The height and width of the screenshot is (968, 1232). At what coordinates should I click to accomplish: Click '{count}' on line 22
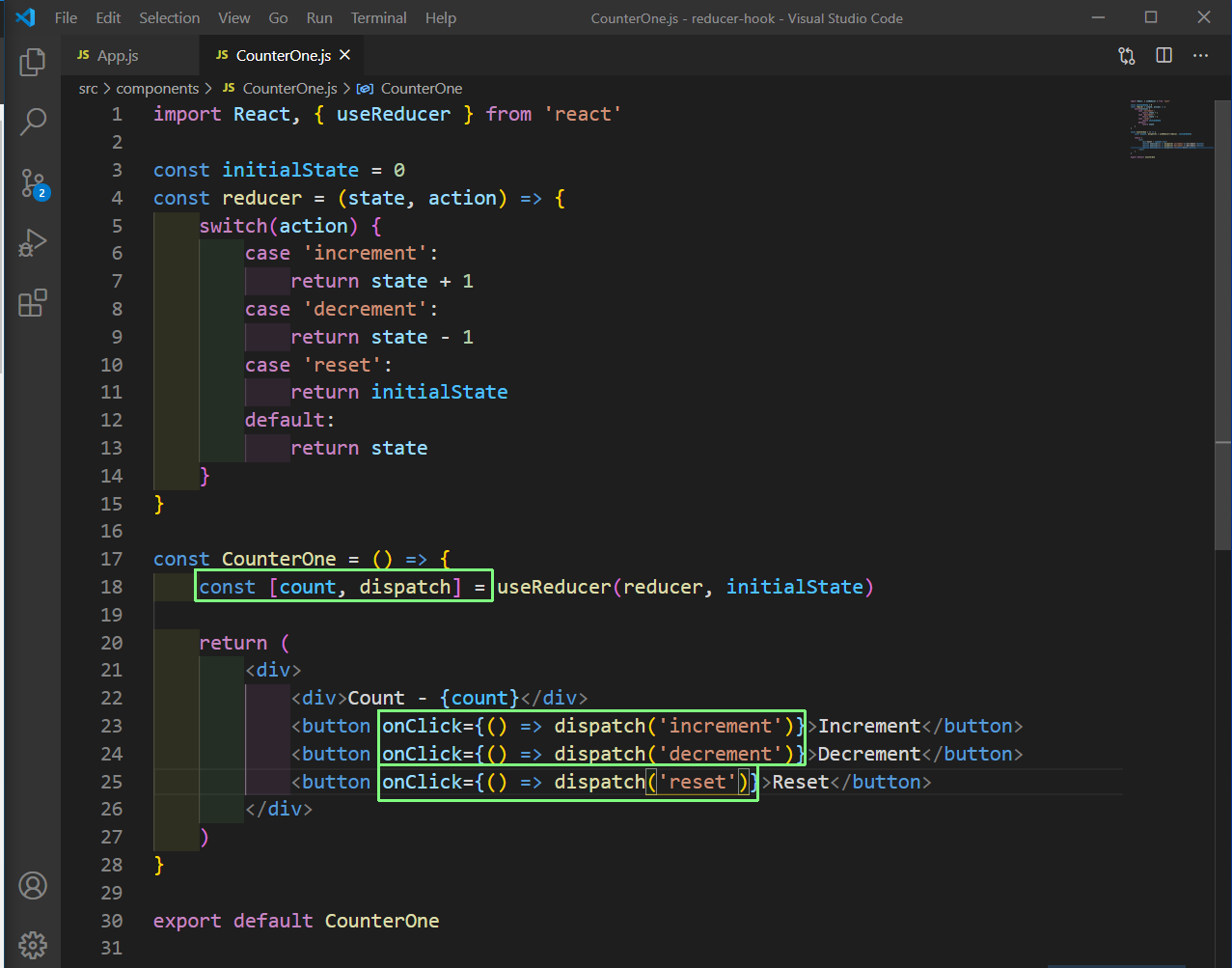click(479, 698)
